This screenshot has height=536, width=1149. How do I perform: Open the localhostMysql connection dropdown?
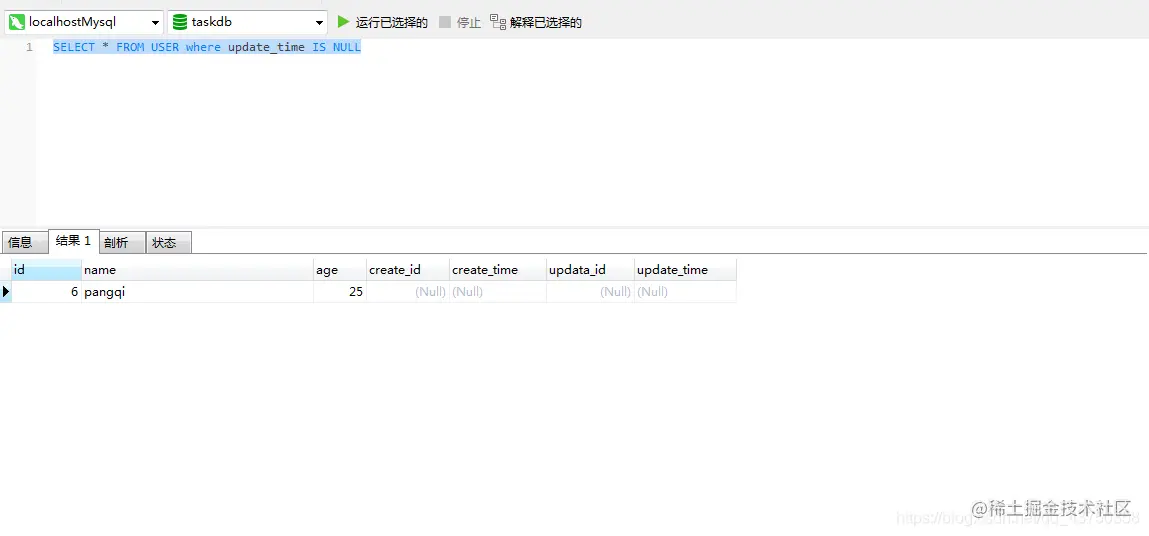click(x=155, y=23)
